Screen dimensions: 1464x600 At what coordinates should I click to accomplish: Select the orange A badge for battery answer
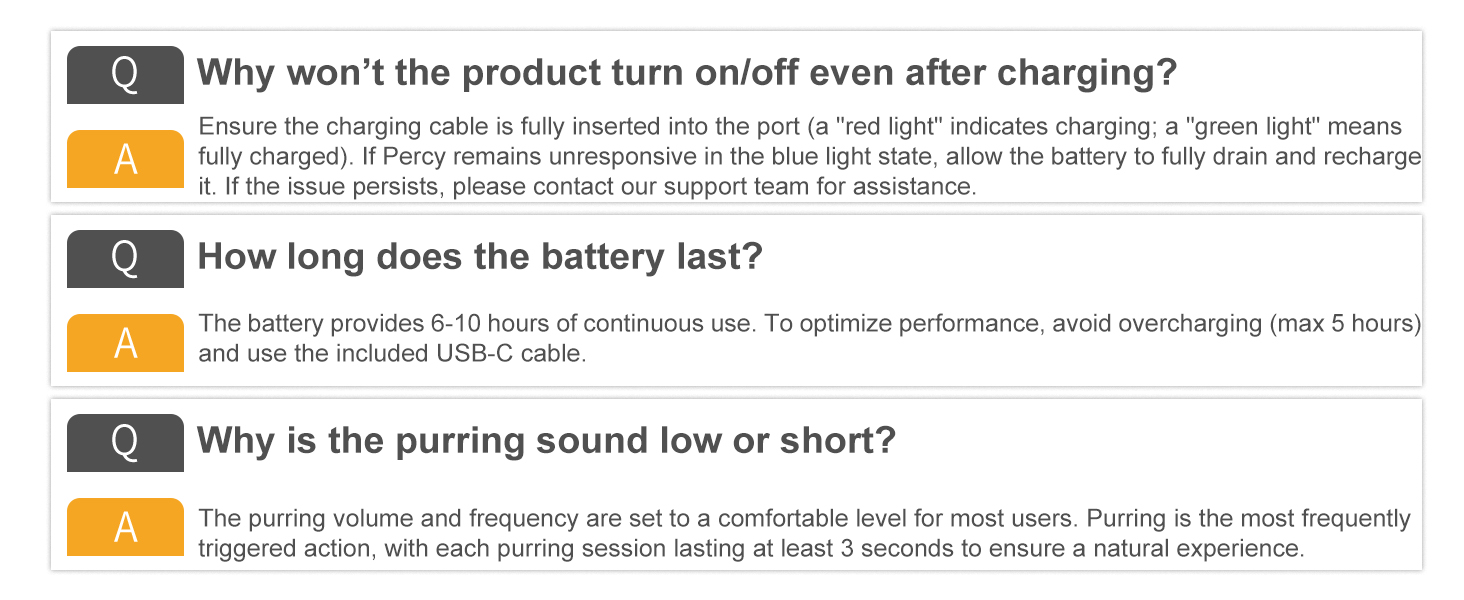coord(125,343)
